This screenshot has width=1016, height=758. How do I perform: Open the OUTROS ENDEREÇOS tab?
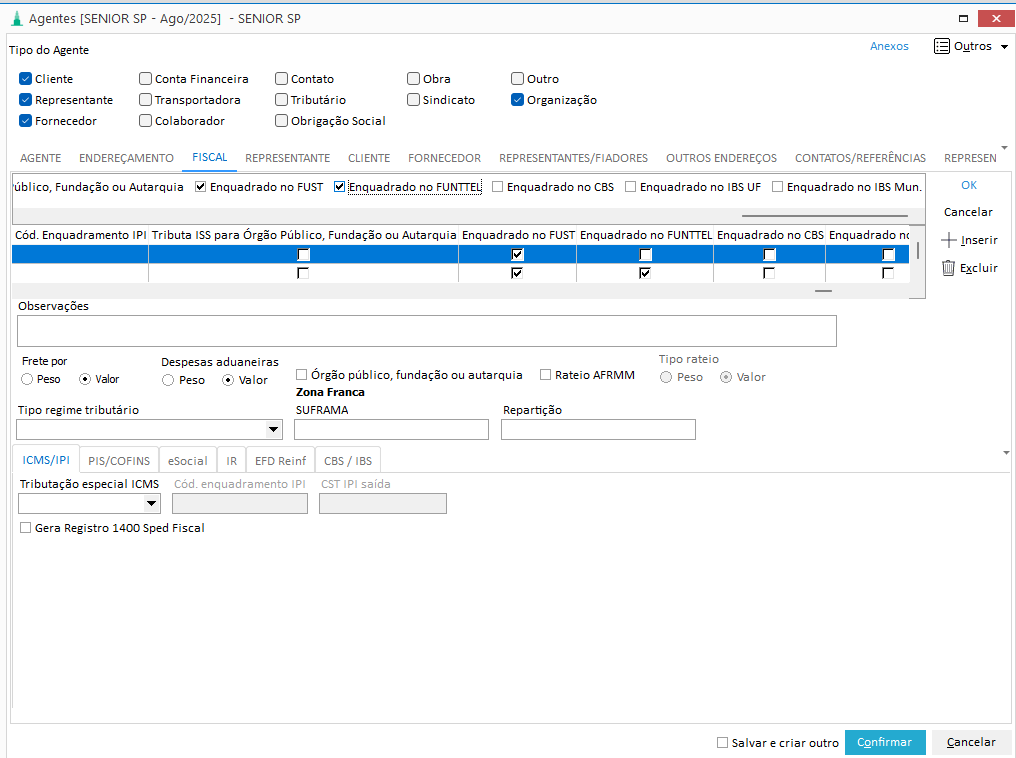(721, 158)
